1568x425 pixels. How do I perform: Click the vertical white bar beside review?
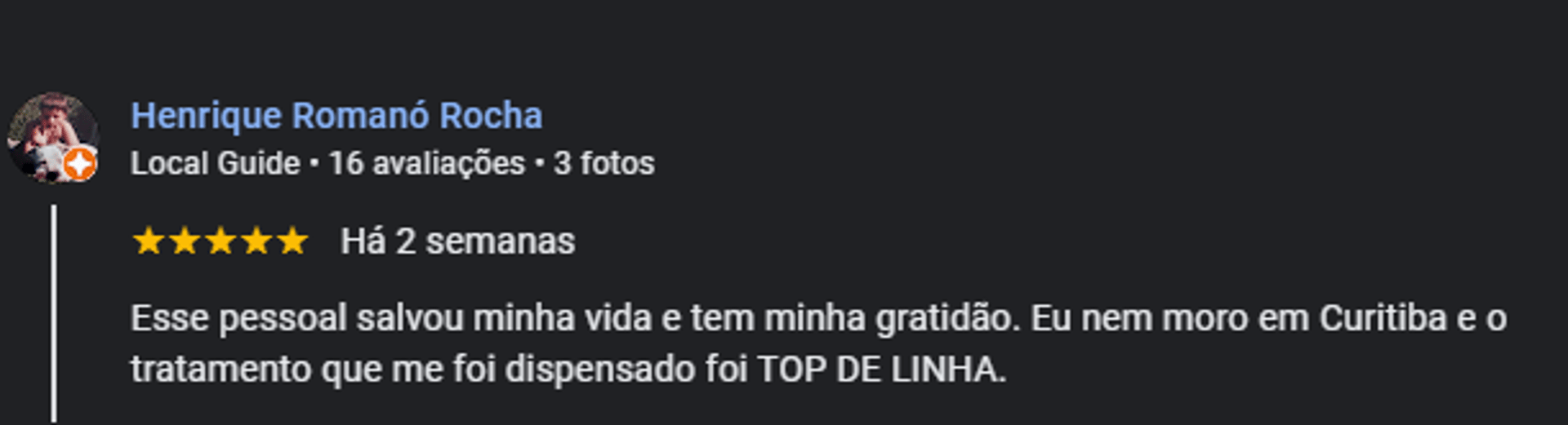point(54,314)
